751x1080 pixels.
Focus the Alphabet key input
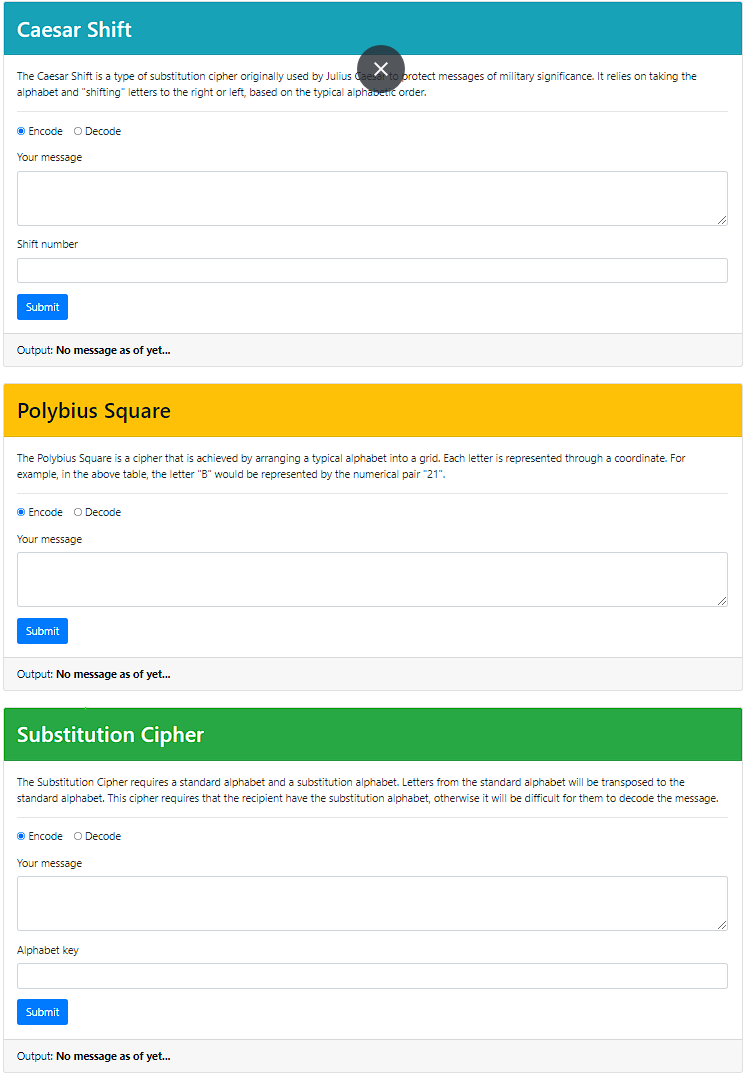(x=371, y=975)
